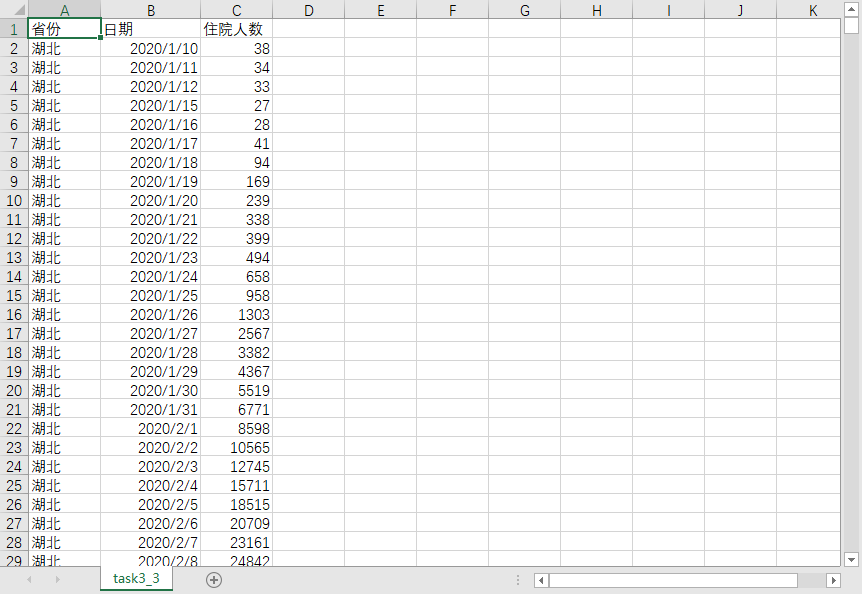Image resolution: width=862 pixels, height=594 pixels.
Task: Select column G header
Action: coord(524,10)
